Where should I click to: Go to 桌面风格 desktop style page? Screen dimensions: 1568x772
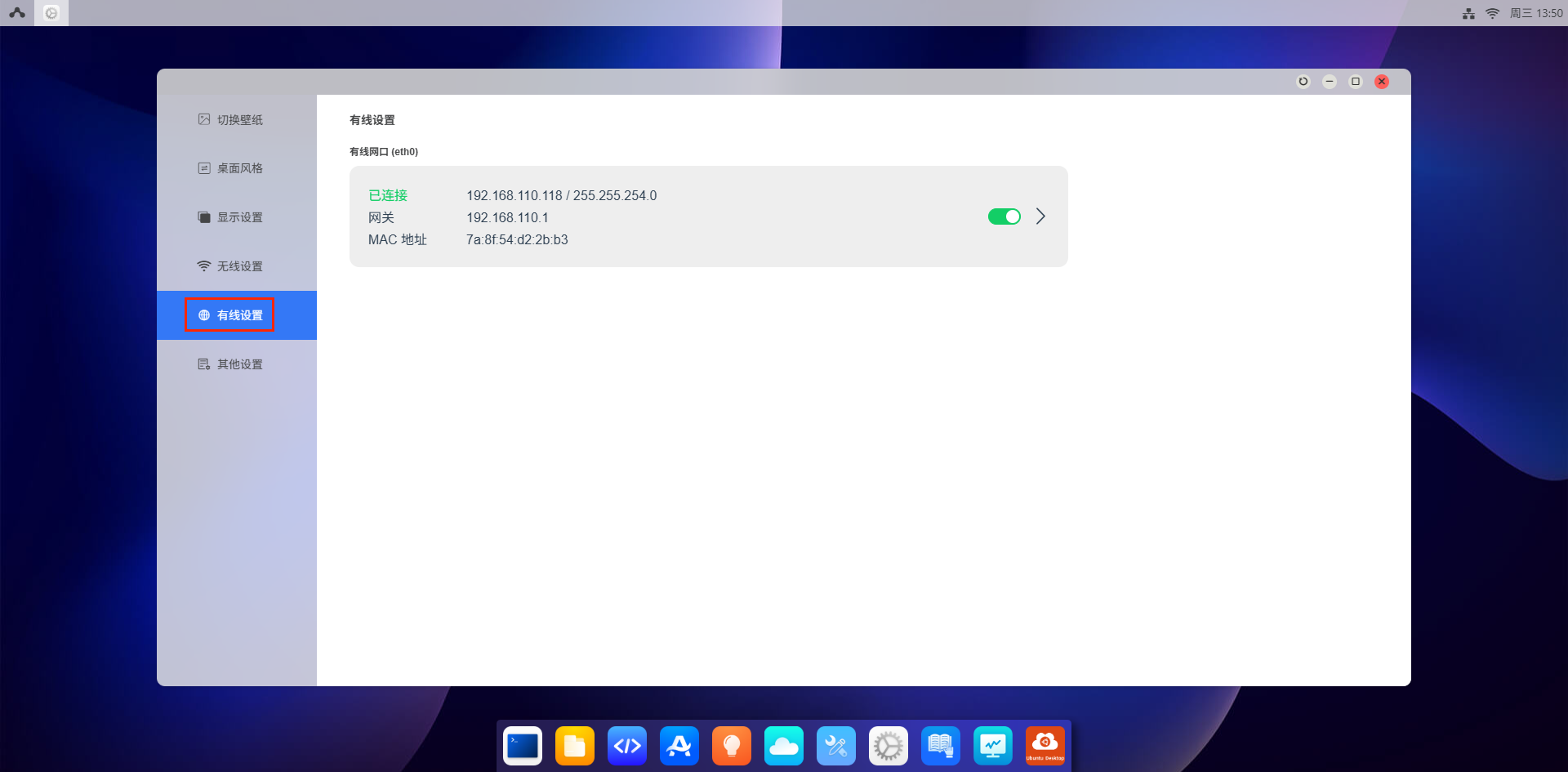pos(231,168)
